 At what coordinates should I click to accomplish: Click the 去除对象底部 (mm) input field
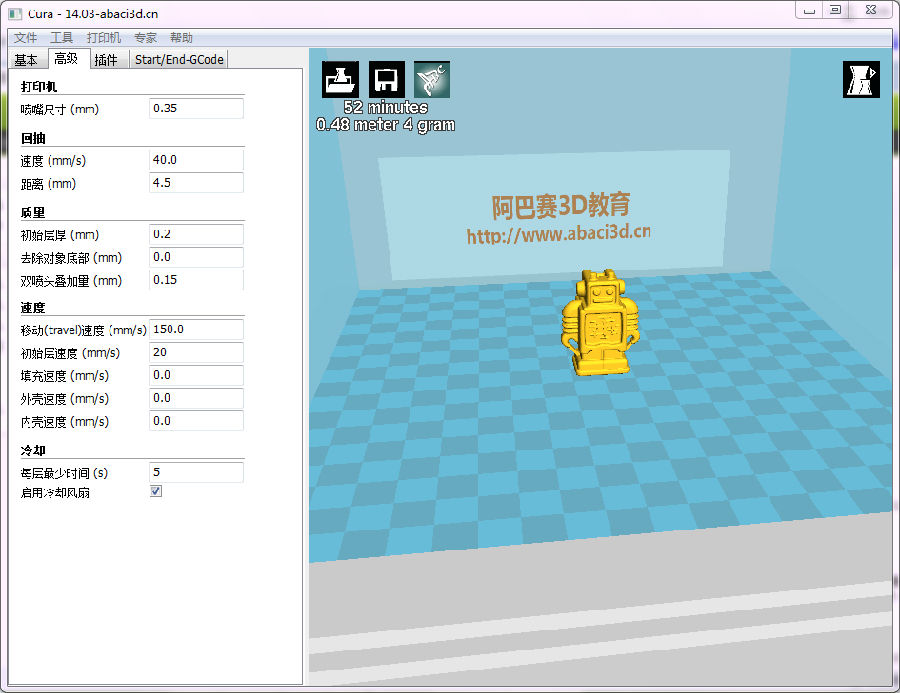[196, 257]
